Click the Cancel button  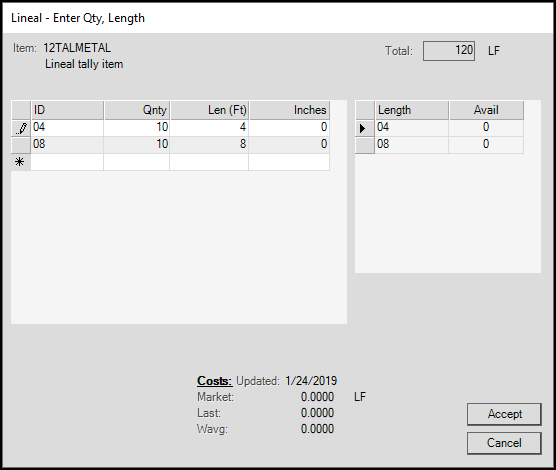tap(504, 443)
